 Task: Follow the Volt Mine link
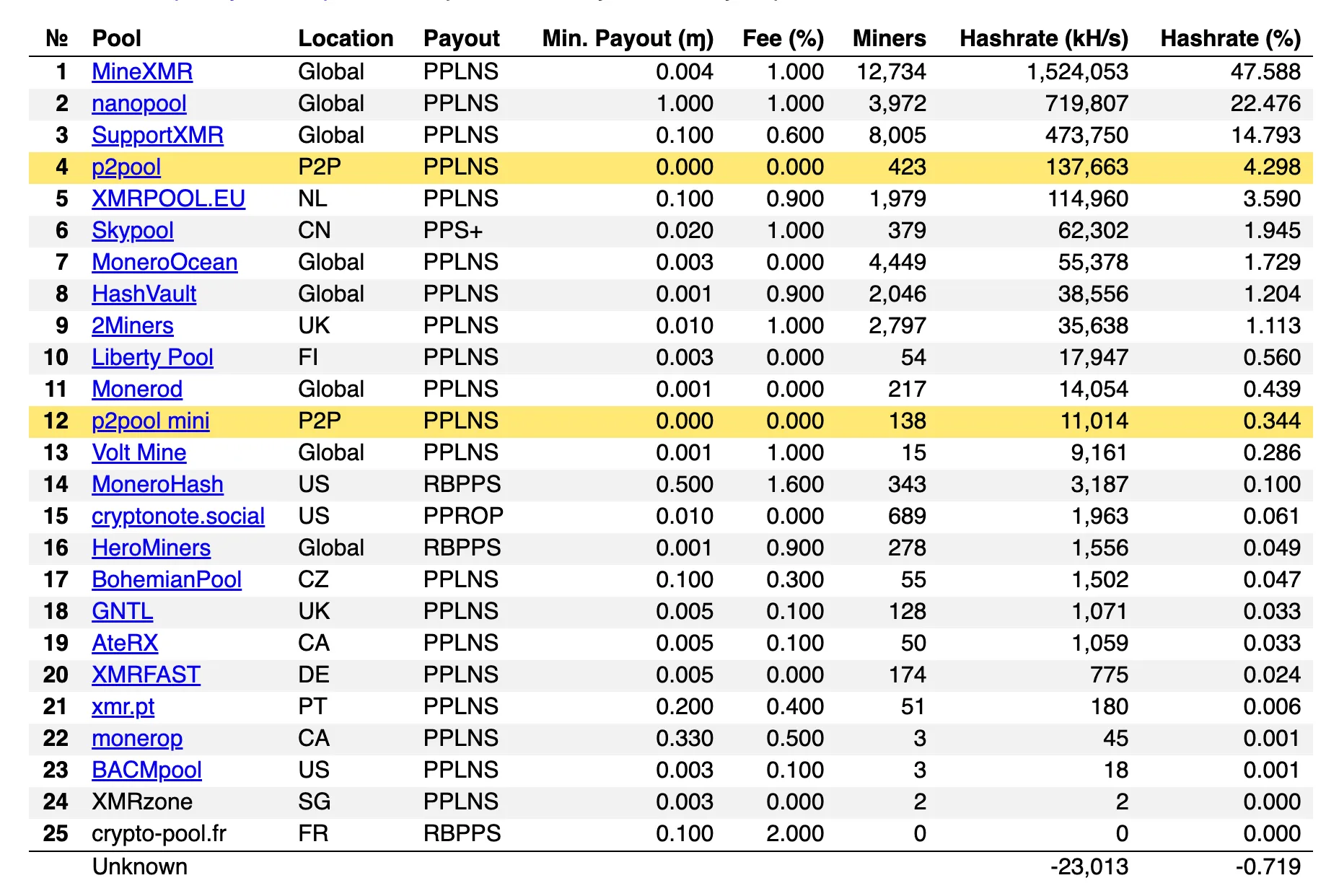[139, 452]
